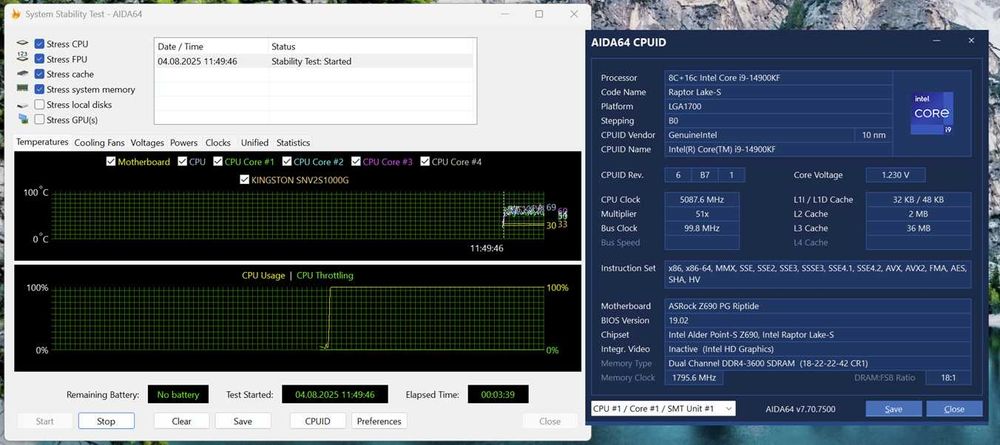Click the Core Voltage value 1.230 V

click(895, 175)
